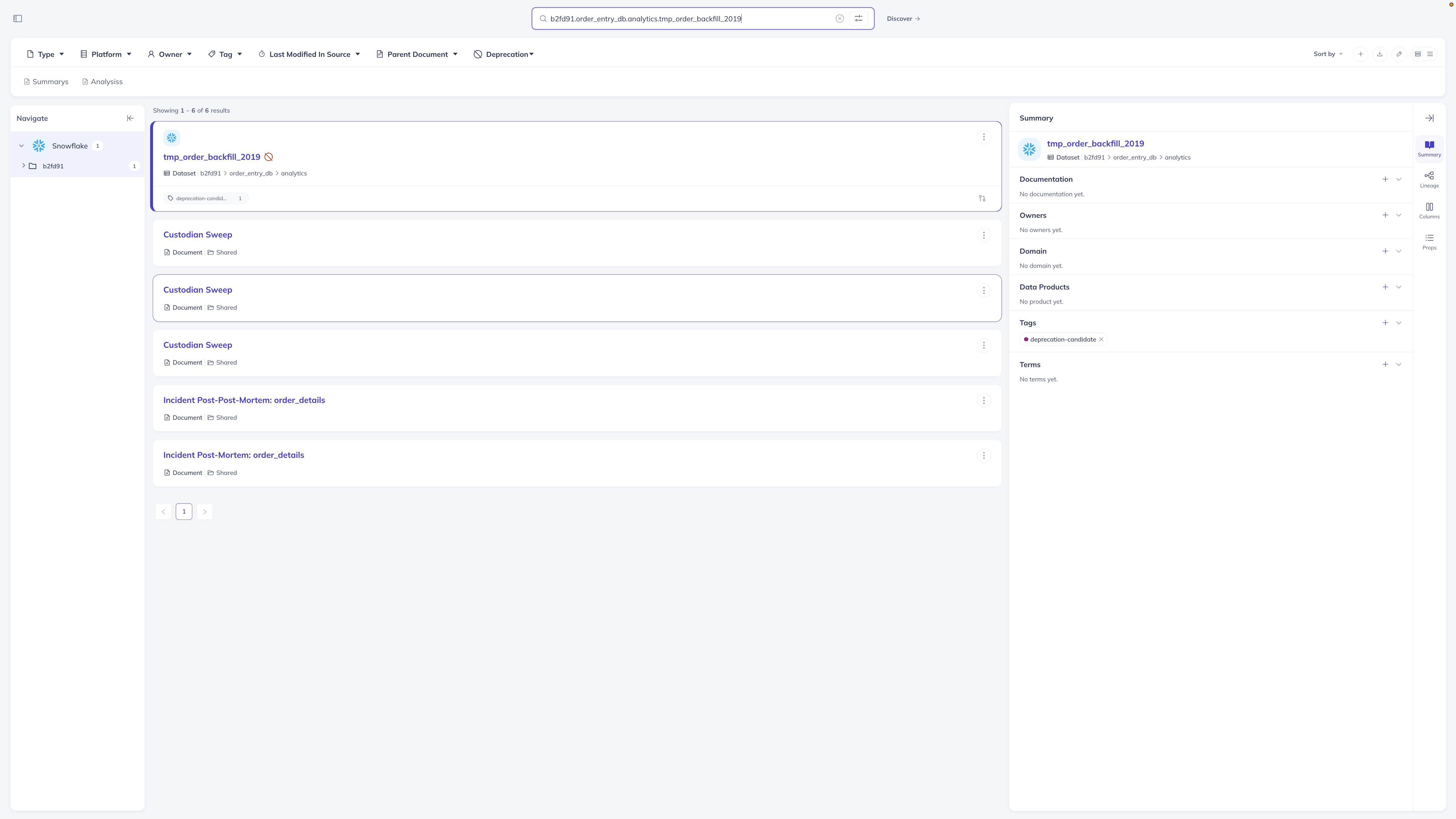
Task: Collapse the Navigate panel
Action: (130, 118)
